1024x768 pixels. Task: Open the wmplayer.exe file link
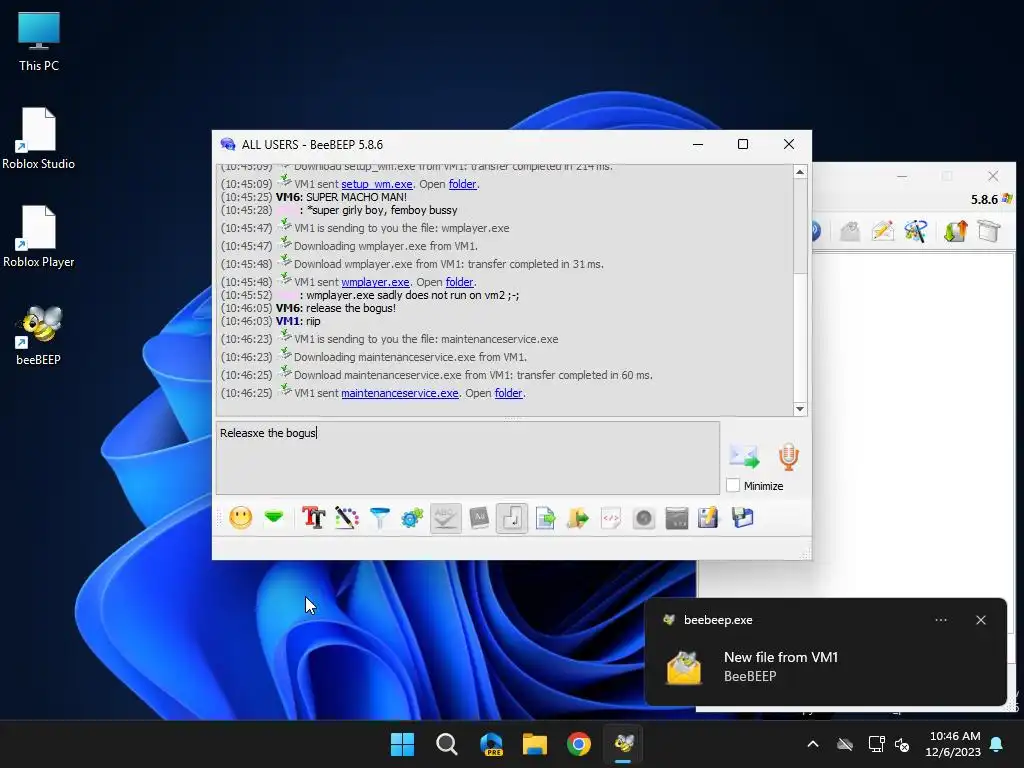click(x=376, y=282)
